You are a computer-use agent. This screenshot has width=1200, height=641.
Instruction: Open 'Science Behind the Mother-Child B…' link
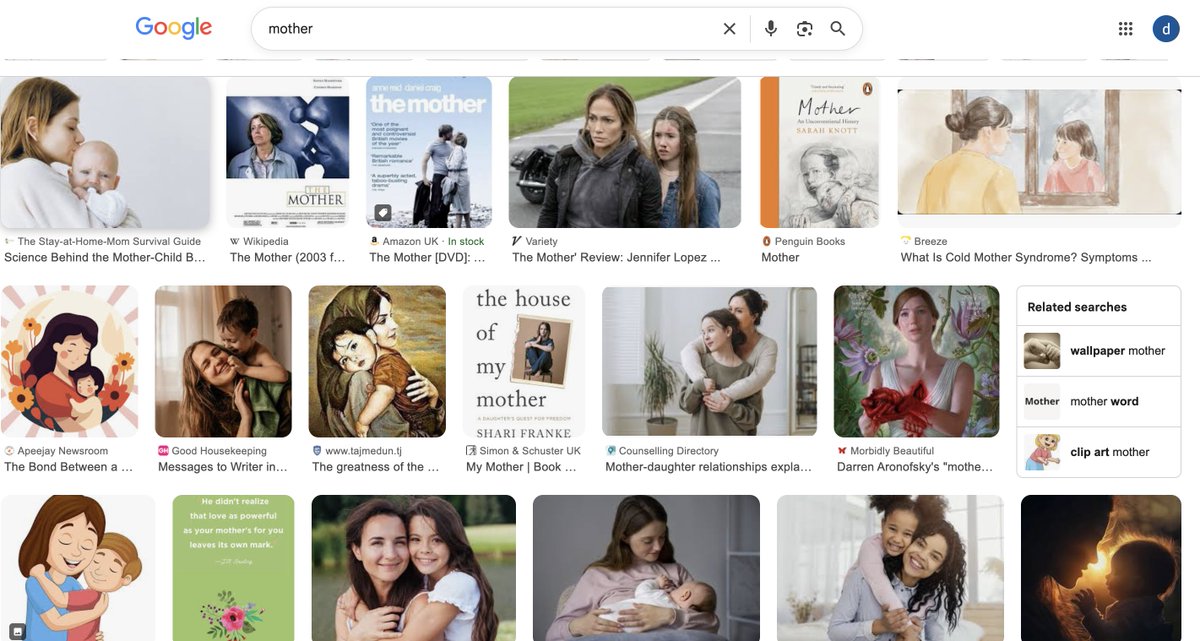[105, 257]
